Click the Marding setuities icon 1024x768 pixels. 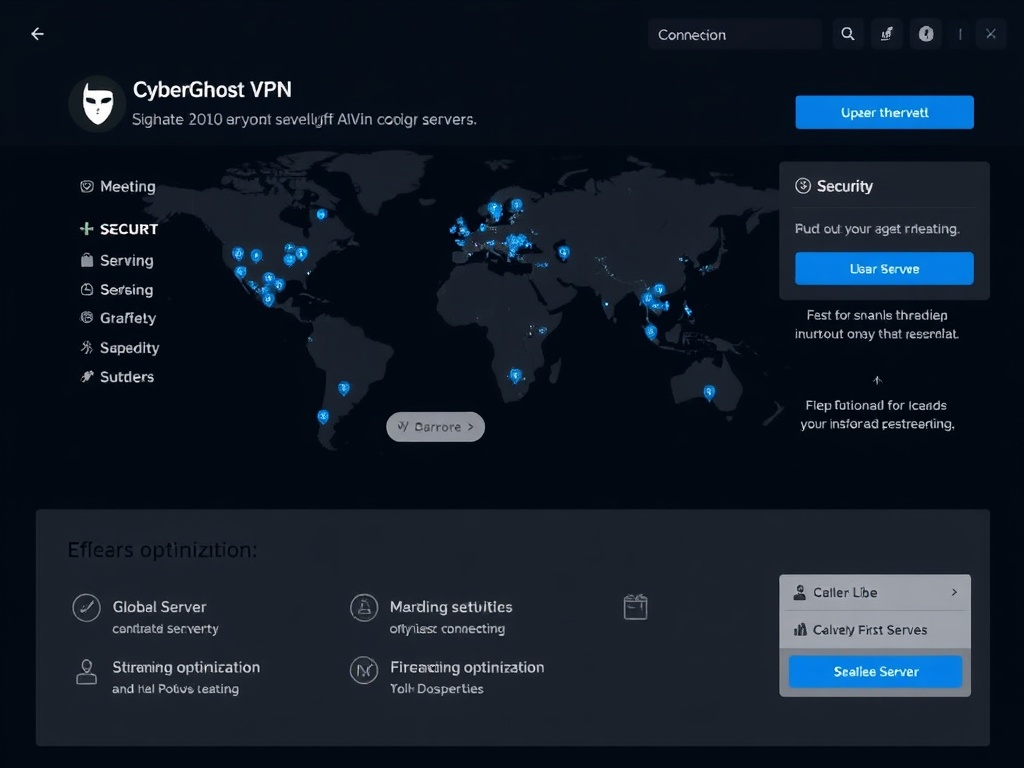364,607
